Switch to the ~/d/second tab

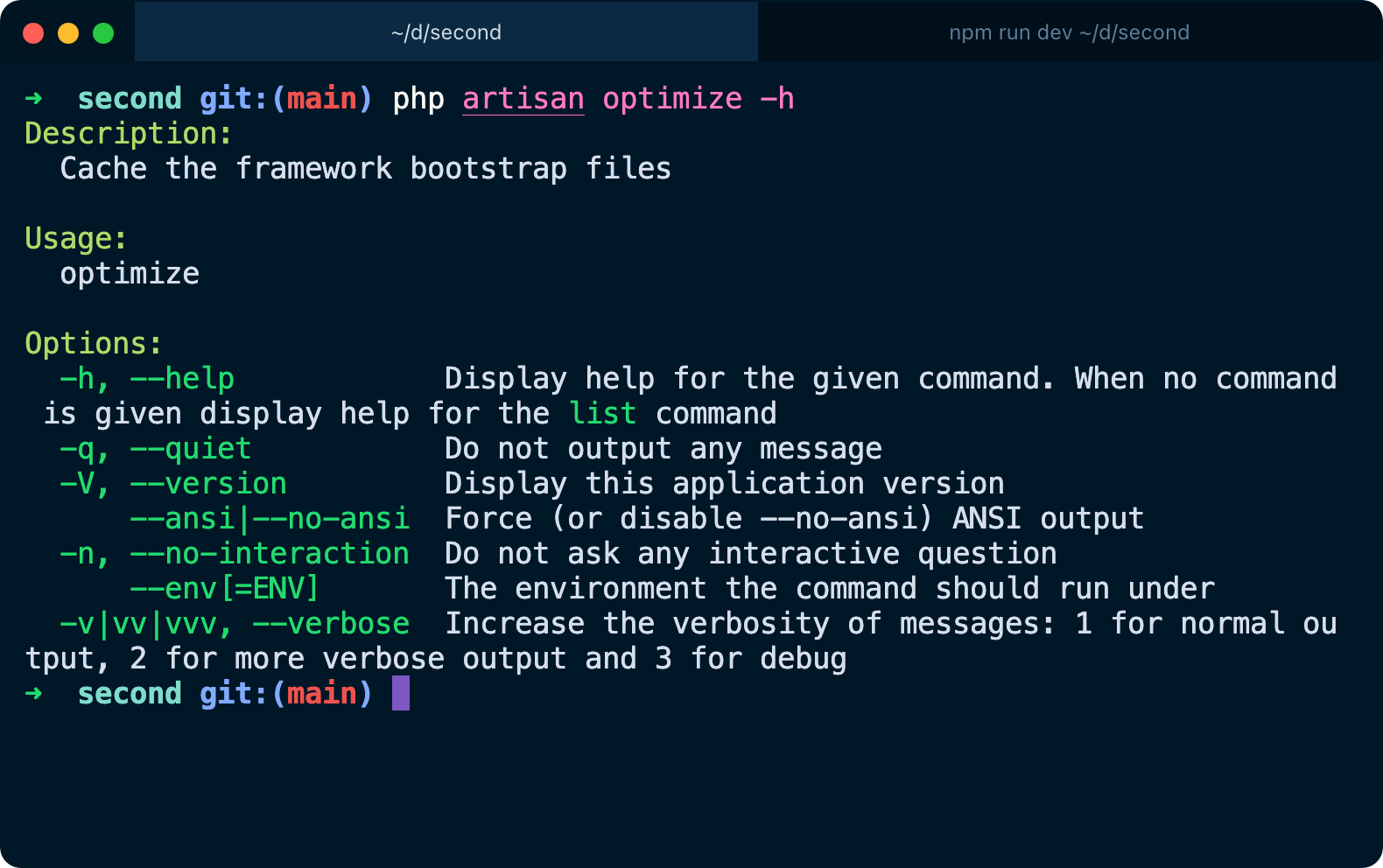pyautogui.click(x=446, y=32)
